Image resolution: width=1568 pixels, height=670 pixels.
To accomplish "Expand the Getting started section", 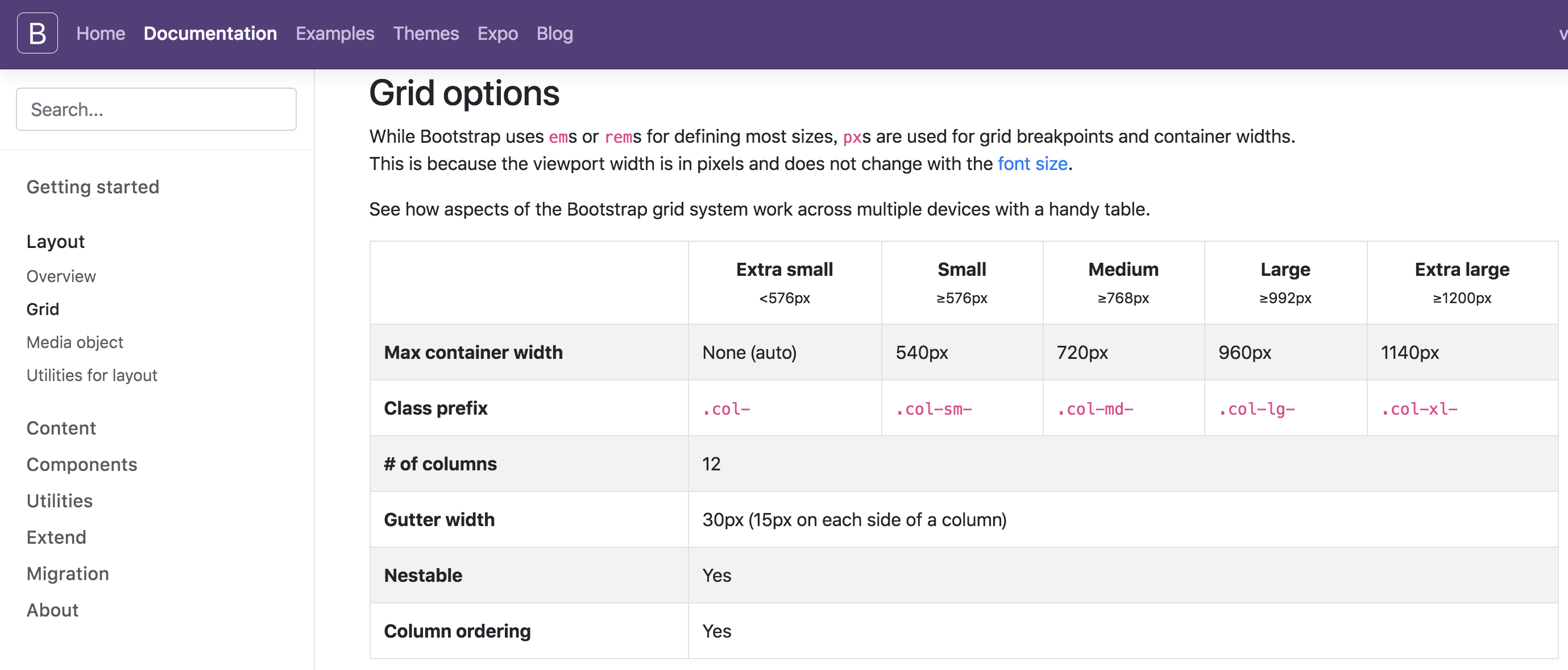I will click(93, 187).
